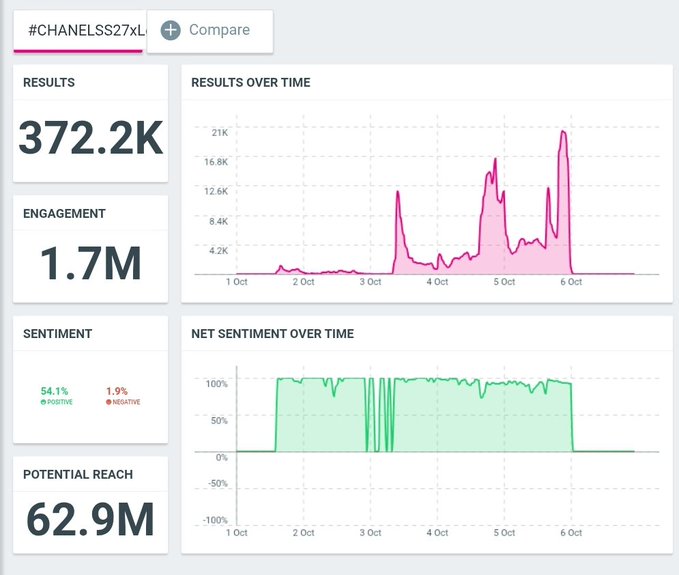This screenshot has height=575, width=679.
Task: Click 5 Oct label under sentiment chart
Action: click(504, 533)
